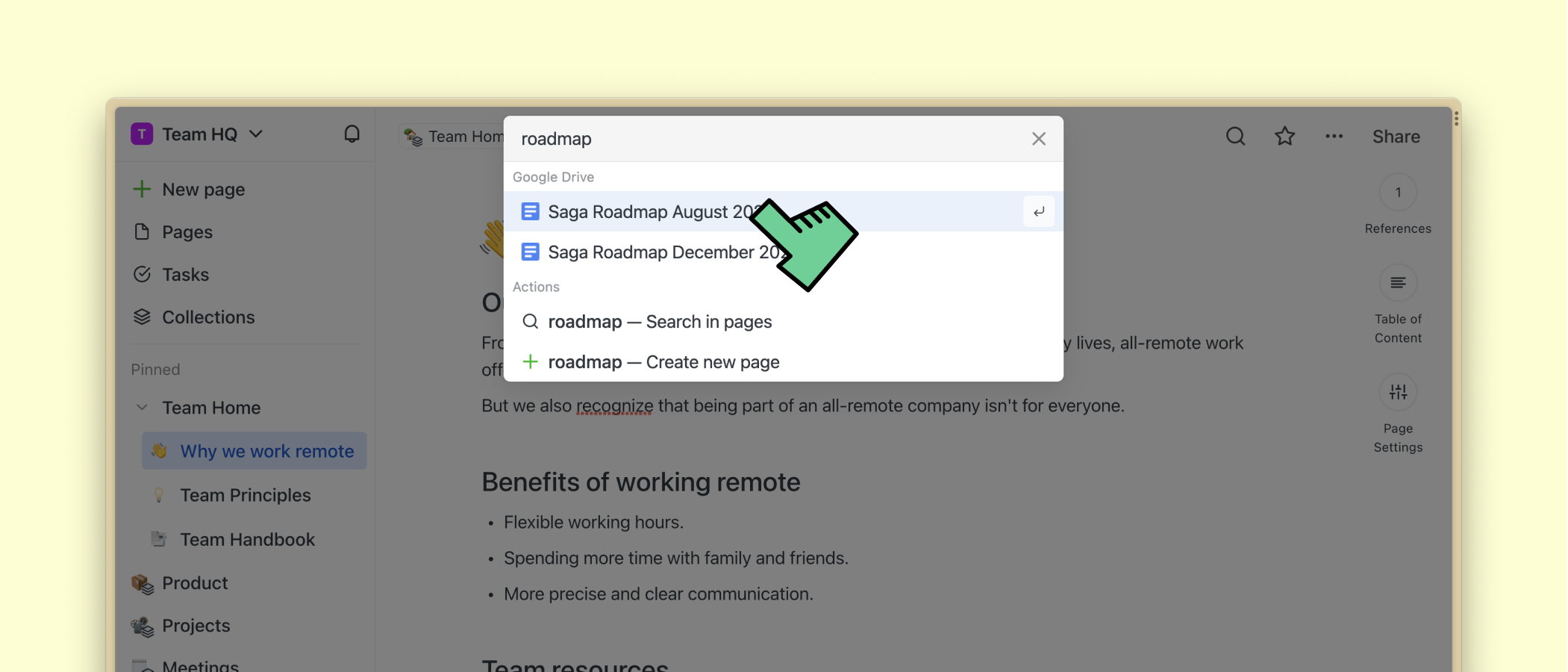
Task: Collapse the Team Home tree section
Action: coord(142,408)
